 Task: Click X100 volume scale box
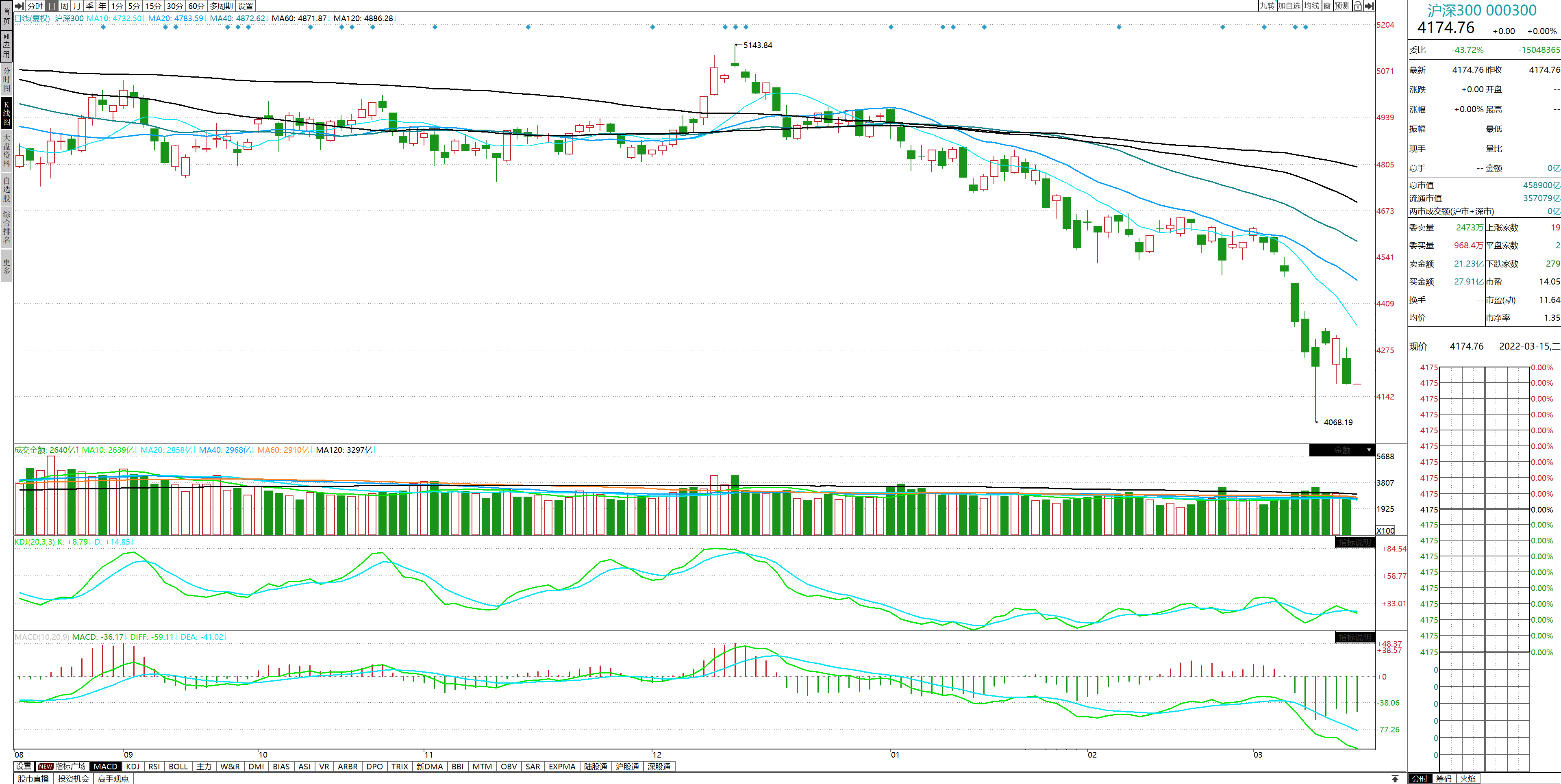1385,530
